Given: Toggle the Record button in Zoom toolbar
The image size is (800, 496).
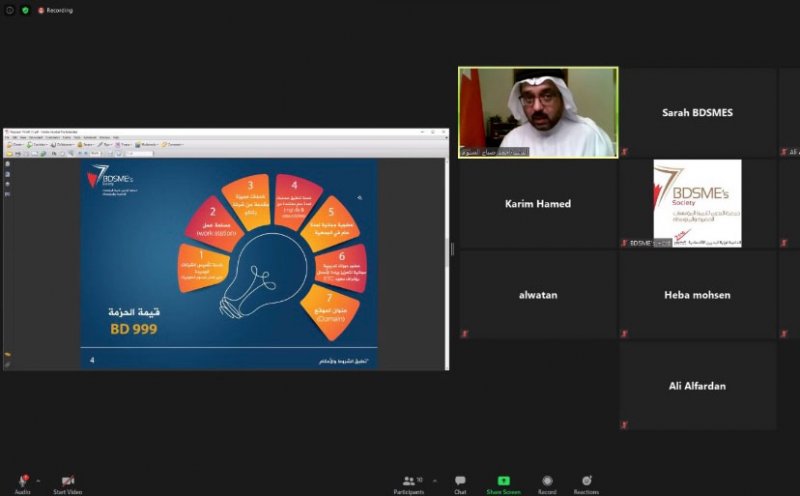Looking at the screenshot, I should pos(547,484).
